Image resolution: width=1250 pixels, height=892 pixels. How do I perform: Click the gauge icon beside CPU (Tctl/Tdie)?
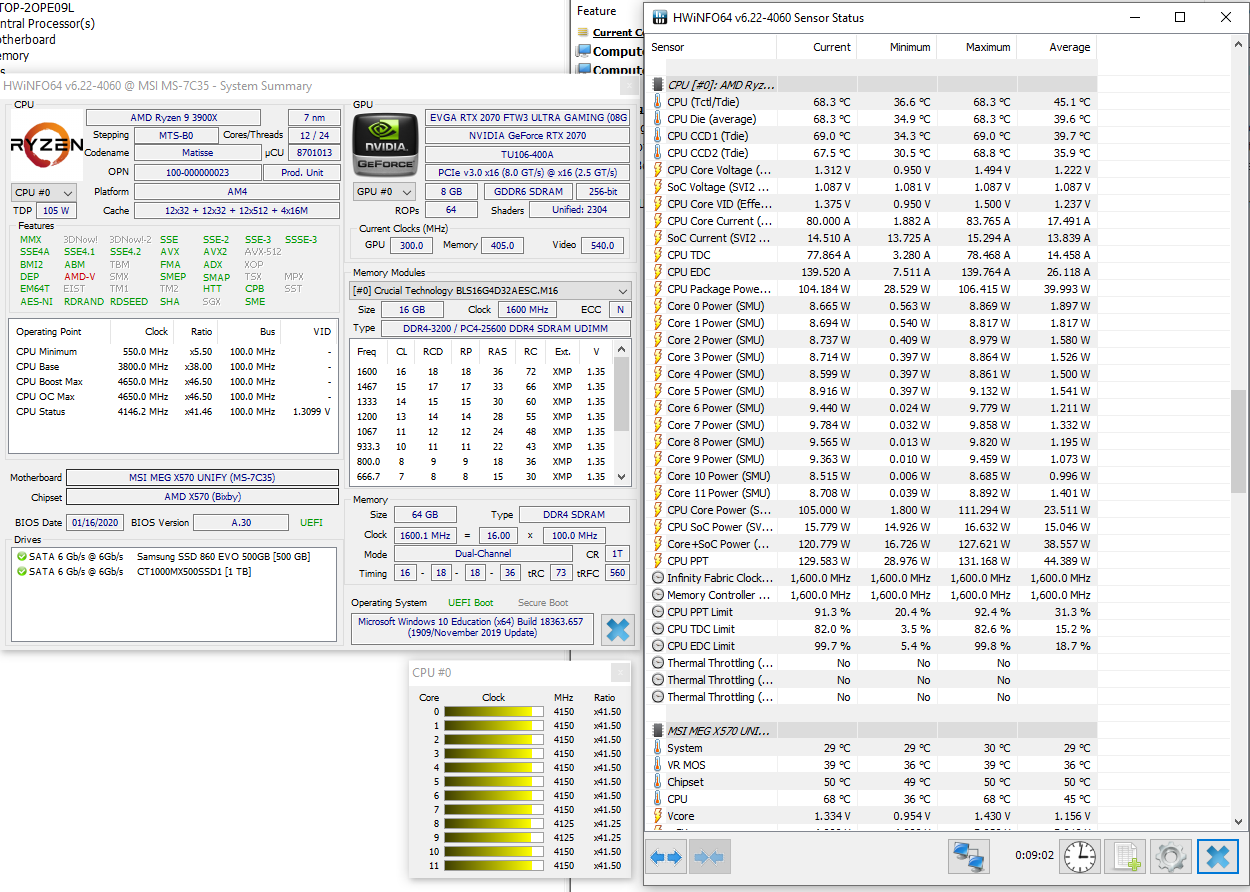(x=658, y=102)
